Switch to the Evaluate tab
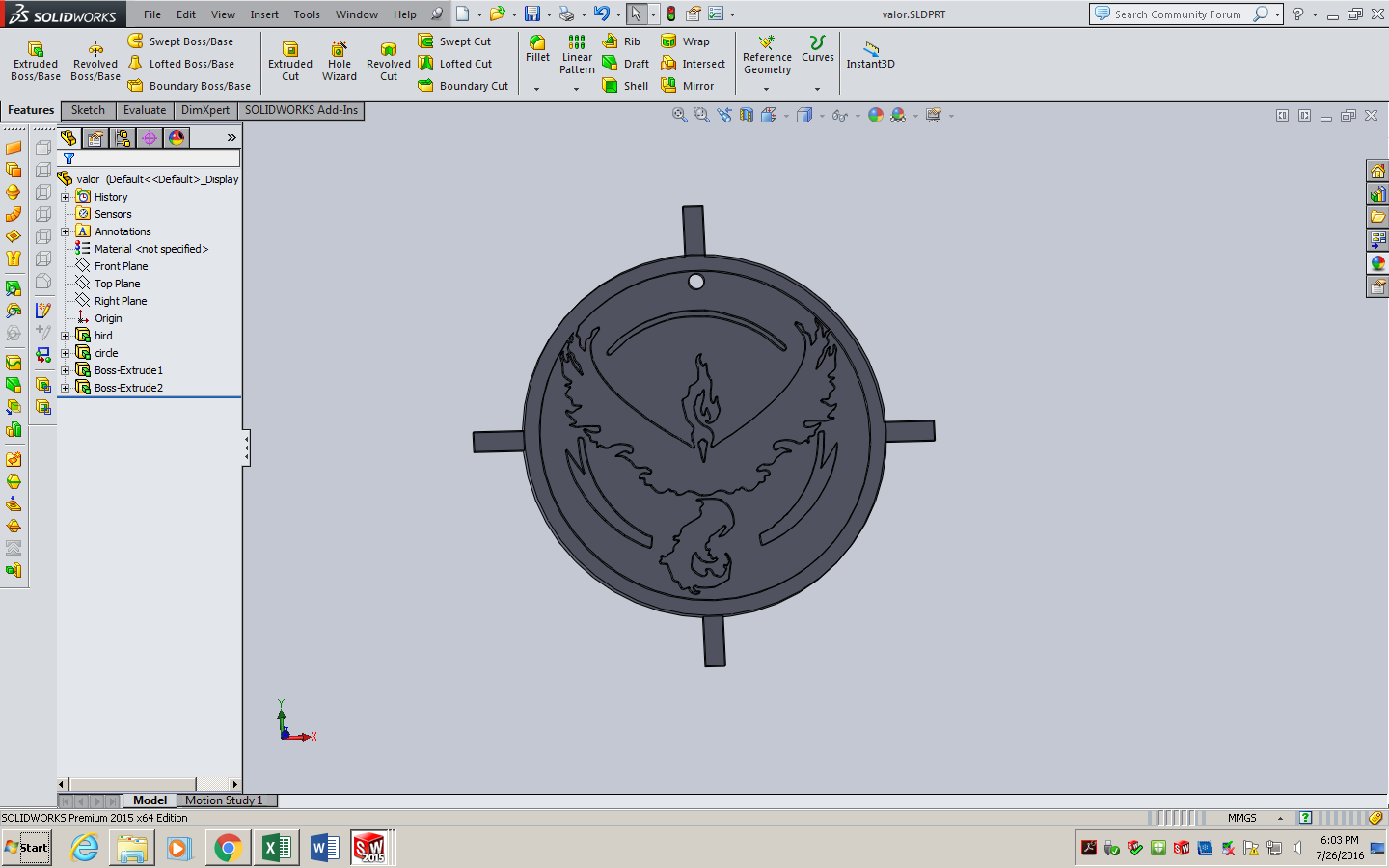The image size is (1389, 868). 144,110
